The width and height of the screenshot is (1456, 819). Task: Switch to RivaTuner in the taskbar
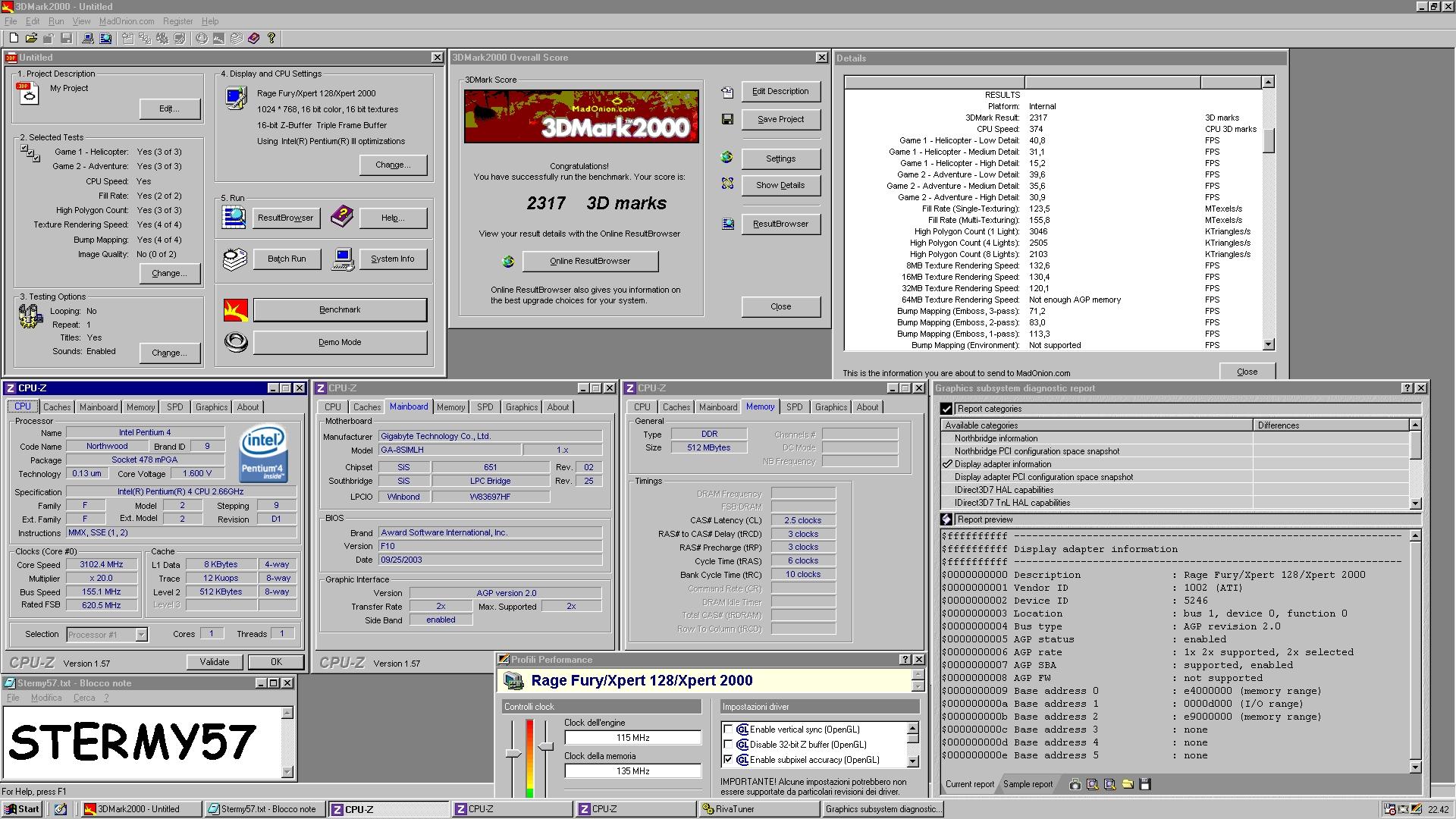[x=760, y=809]
